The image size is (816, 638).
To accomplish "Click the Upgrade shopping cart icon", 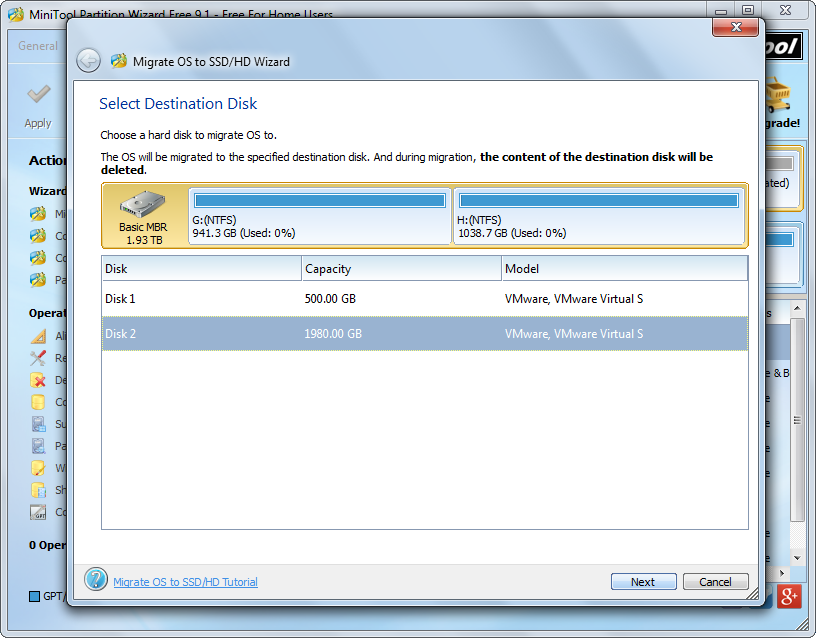I will pos(778,95).
